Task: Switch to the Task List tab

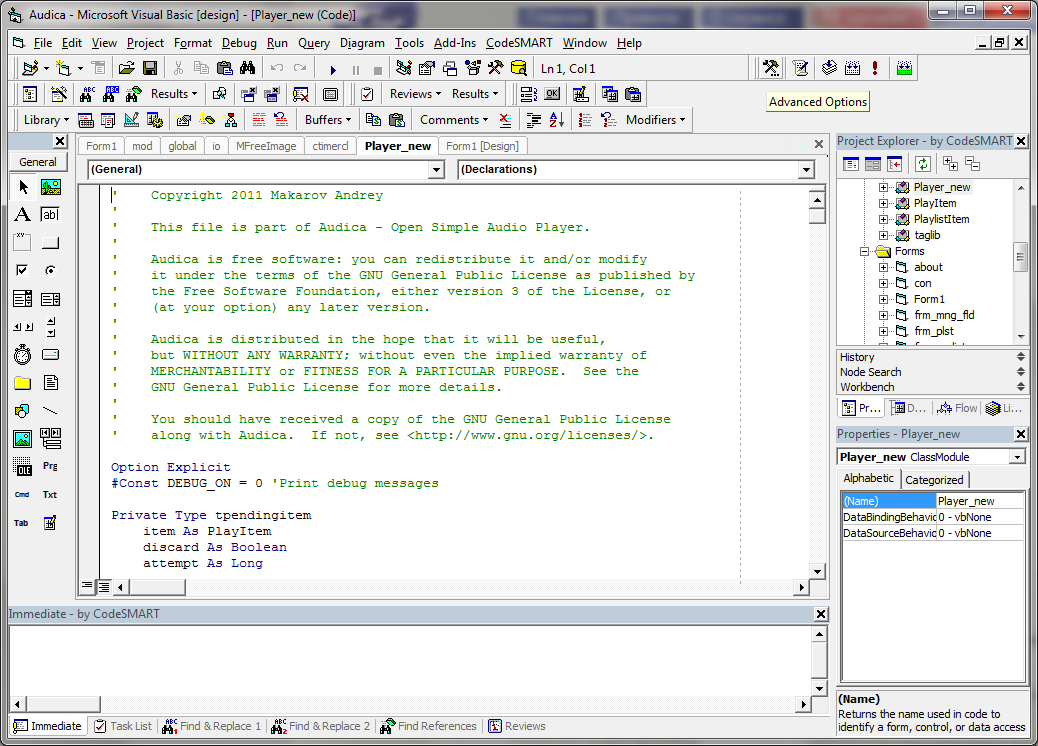Action: pos(123,726)
